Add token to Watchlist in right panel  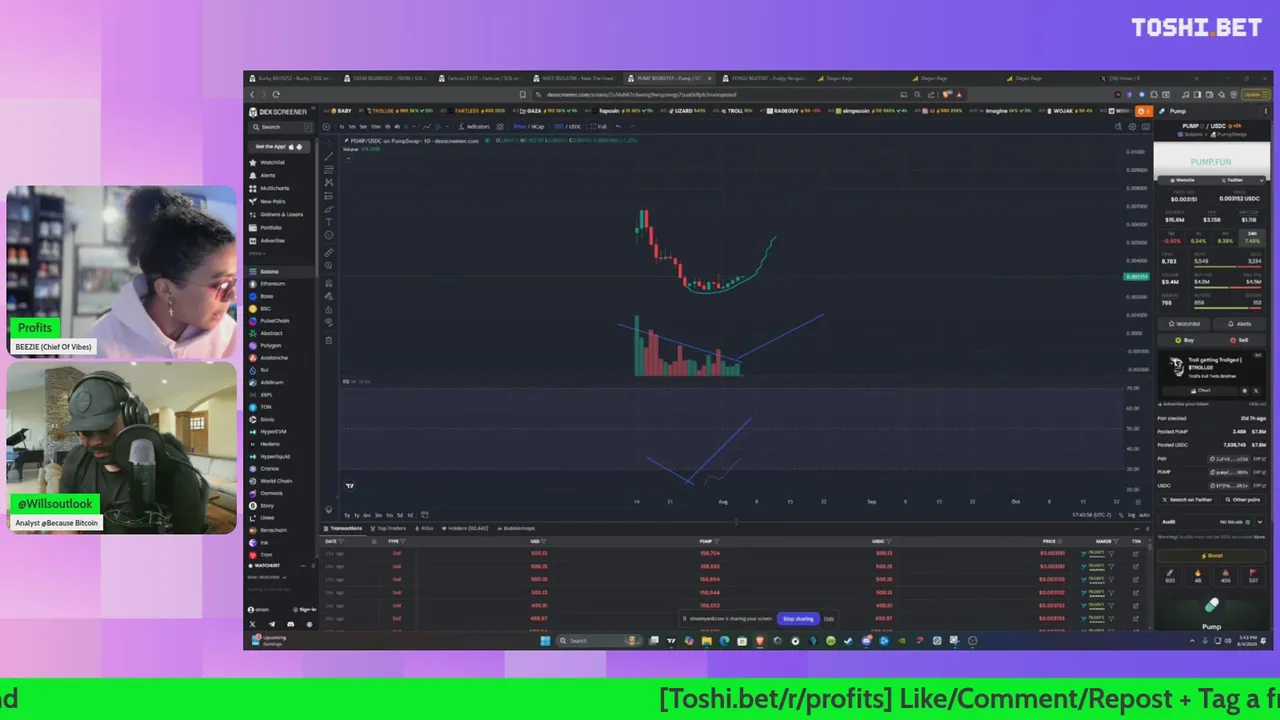1184,324
